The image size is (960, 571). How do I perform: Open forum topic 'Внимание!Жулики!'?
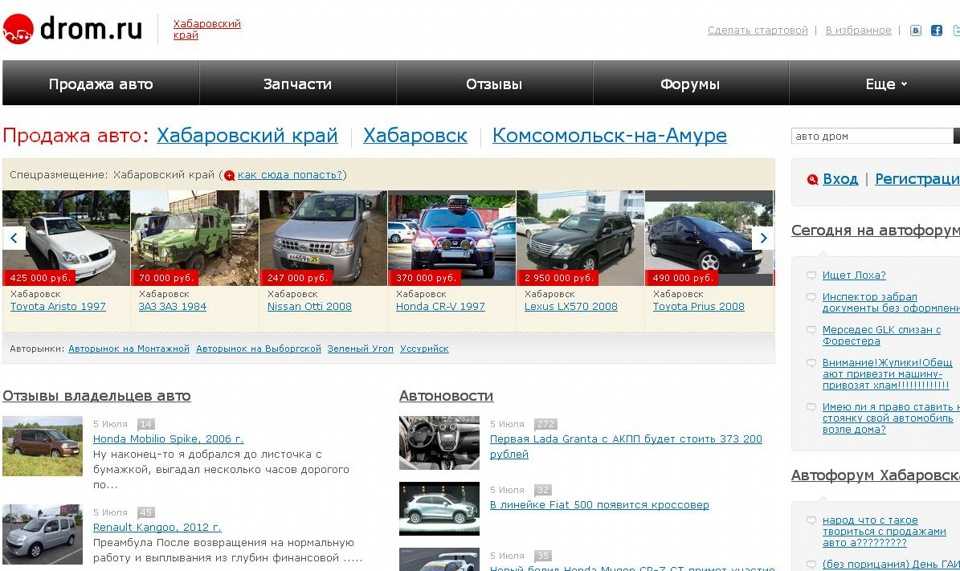887,374
